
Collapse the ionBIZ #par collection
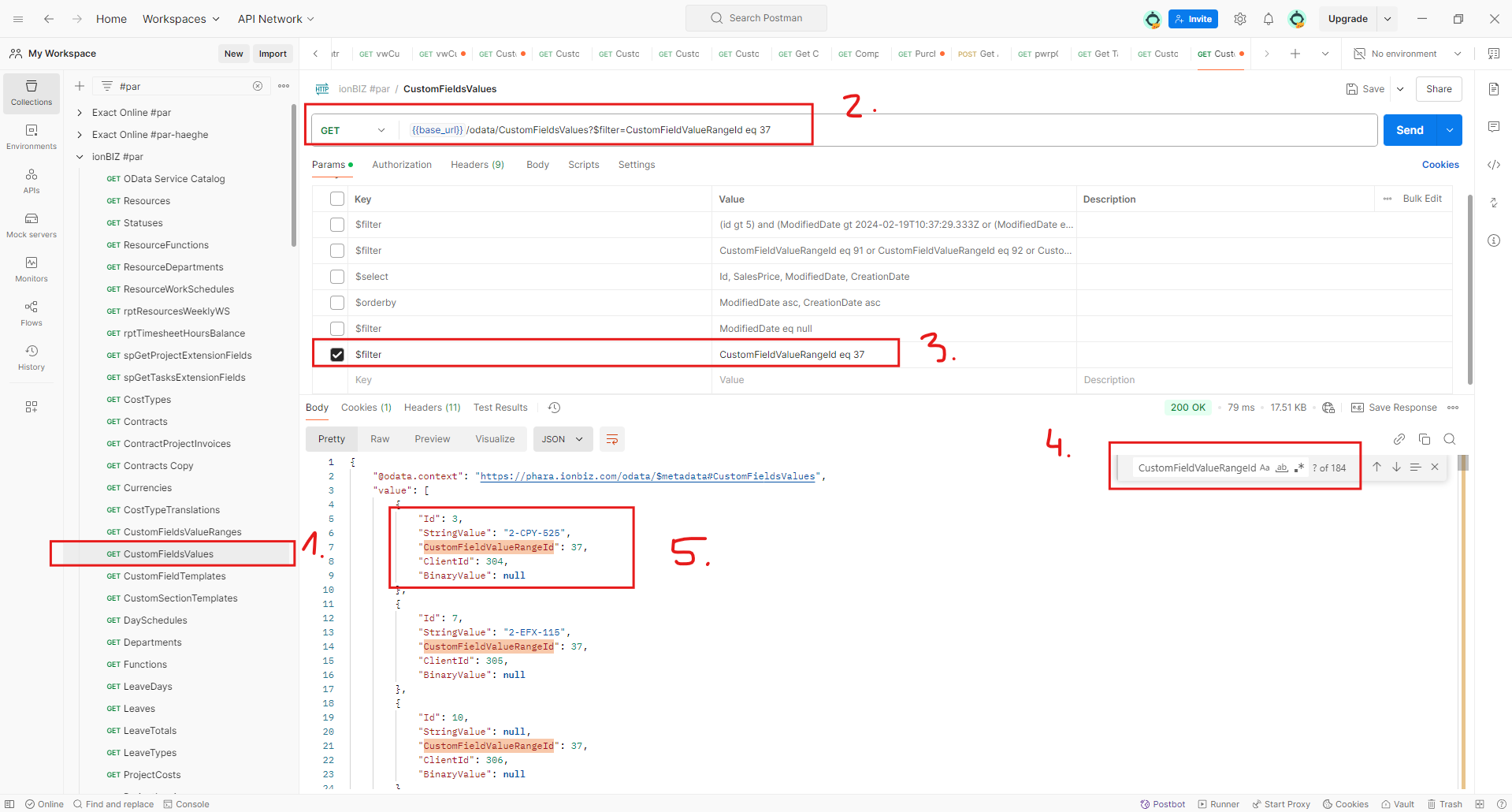(80, 157)
